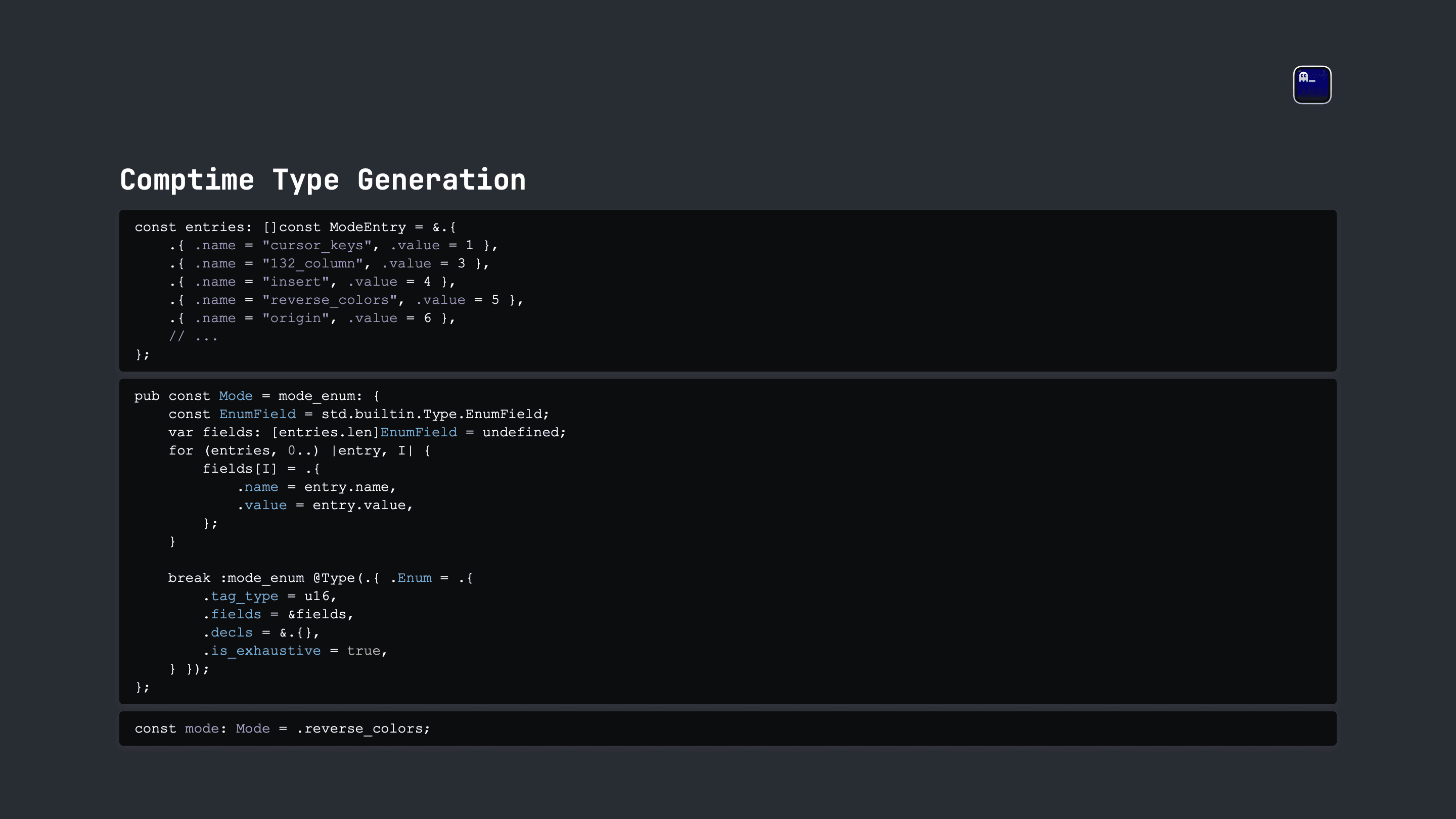Click the "reverse_colors" entry line
The height and width of the screenshot is (819, 1456).
click(x=346, y=300)
